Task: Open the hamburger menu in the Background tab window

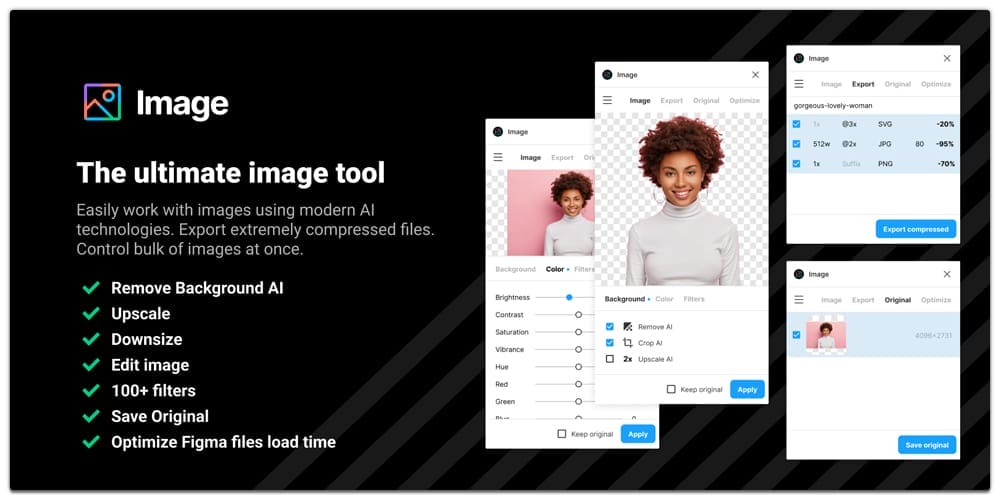Action: pos(607,100)
